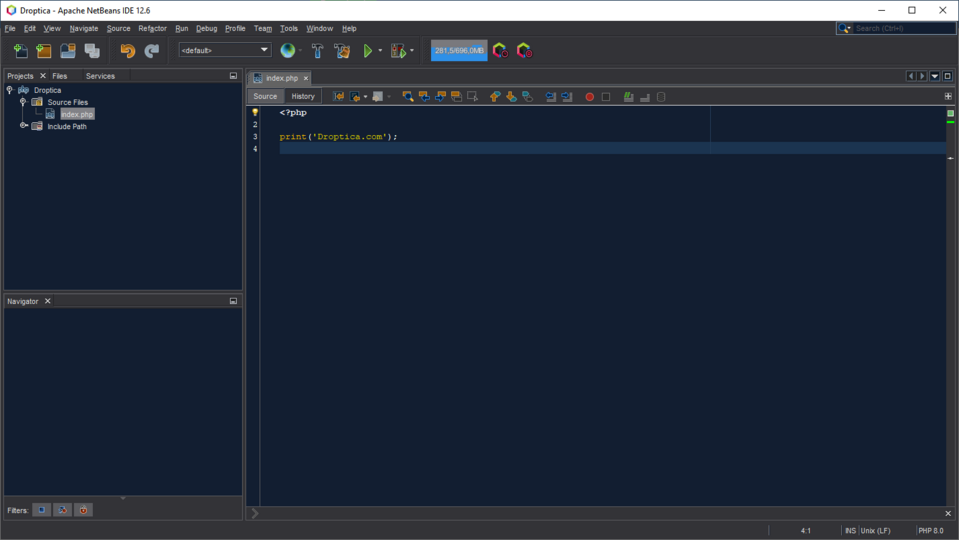
Task: Click the Search (Ctrl+I) input field
Action: [903, 28]
